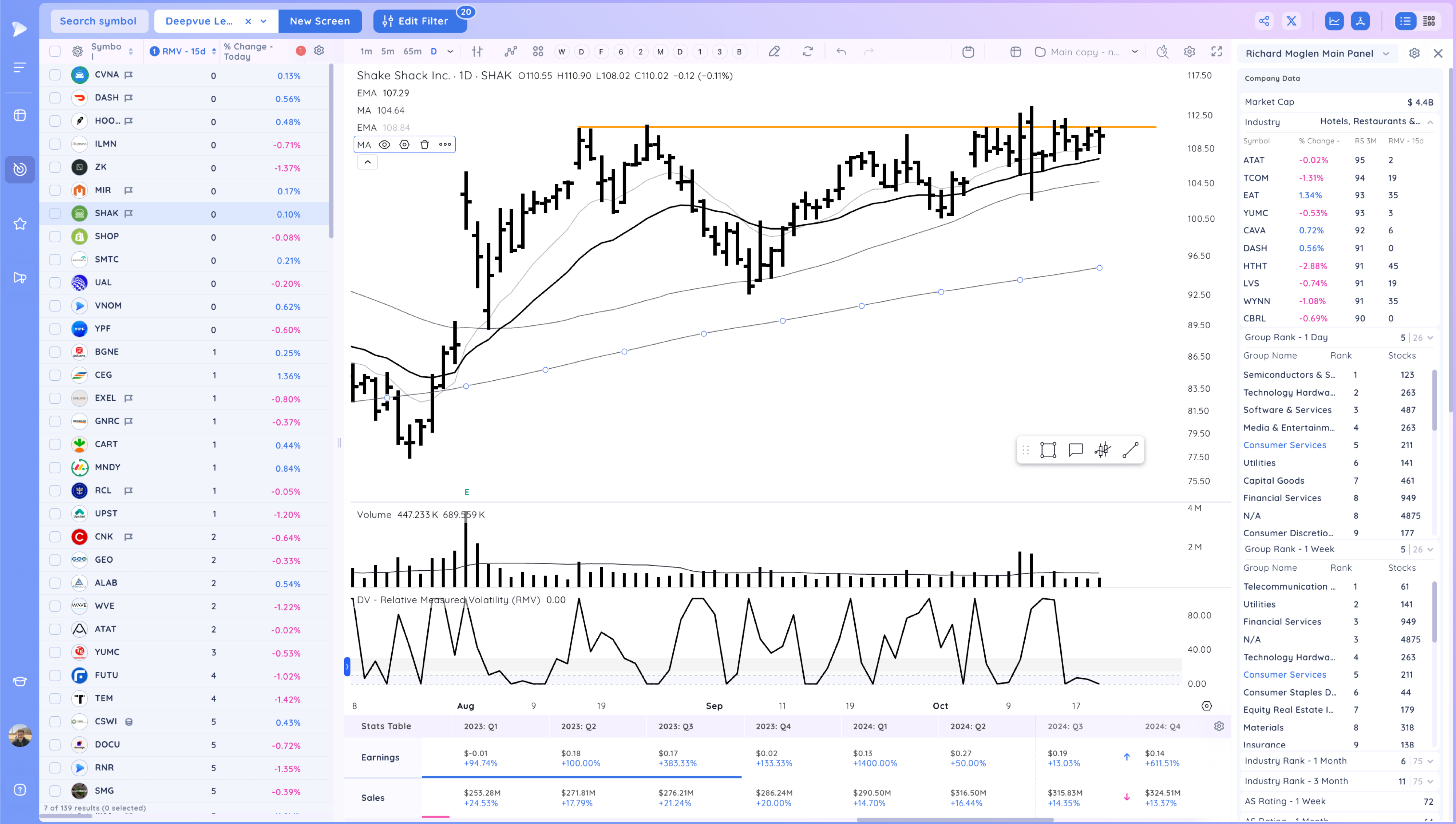Screen dimensions: 1456x824
Task: Expand Industry Rank - 1 Month section
Action: click(x=1430, y=761)
